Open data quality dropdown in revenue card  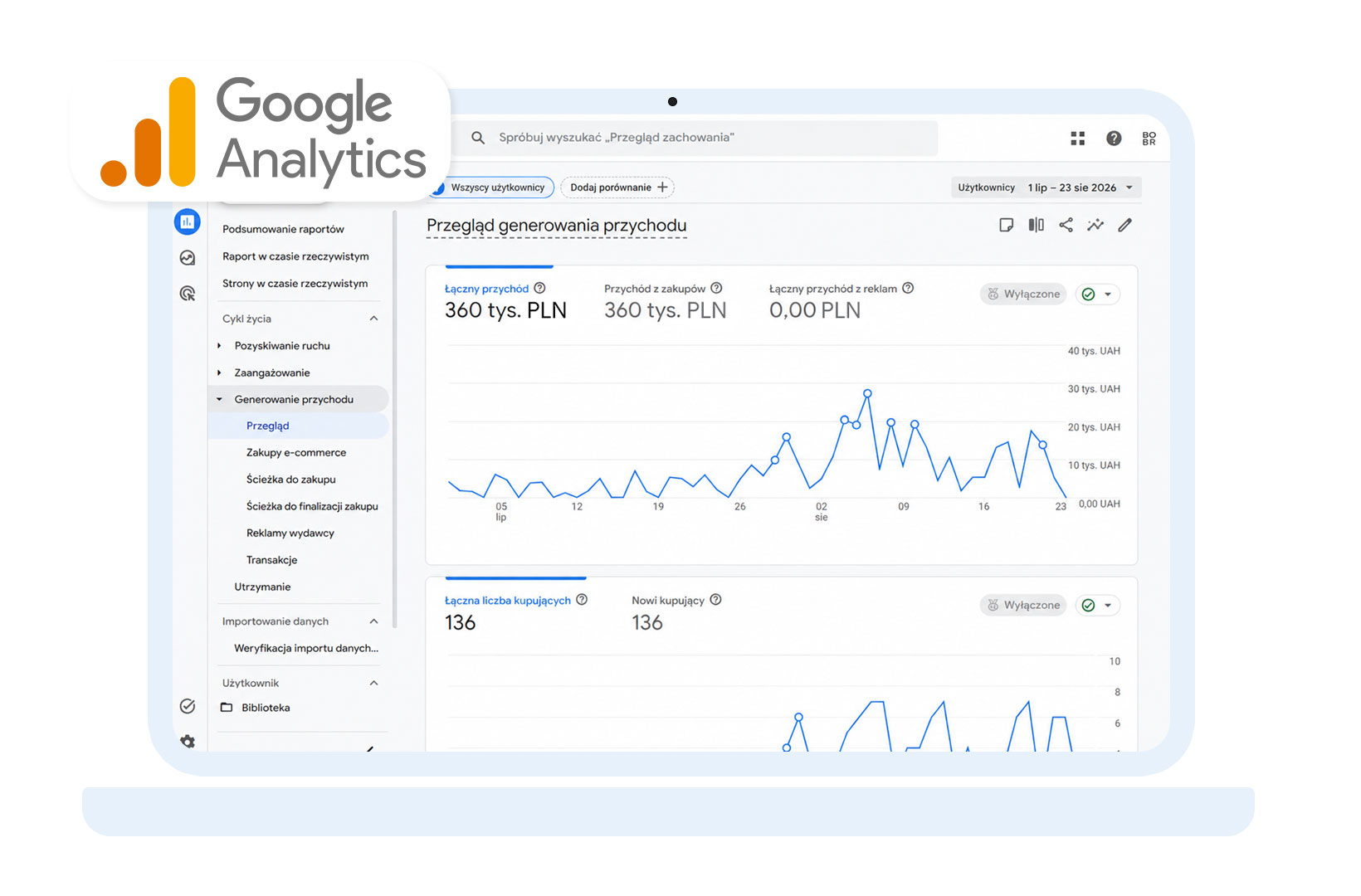1098,294
